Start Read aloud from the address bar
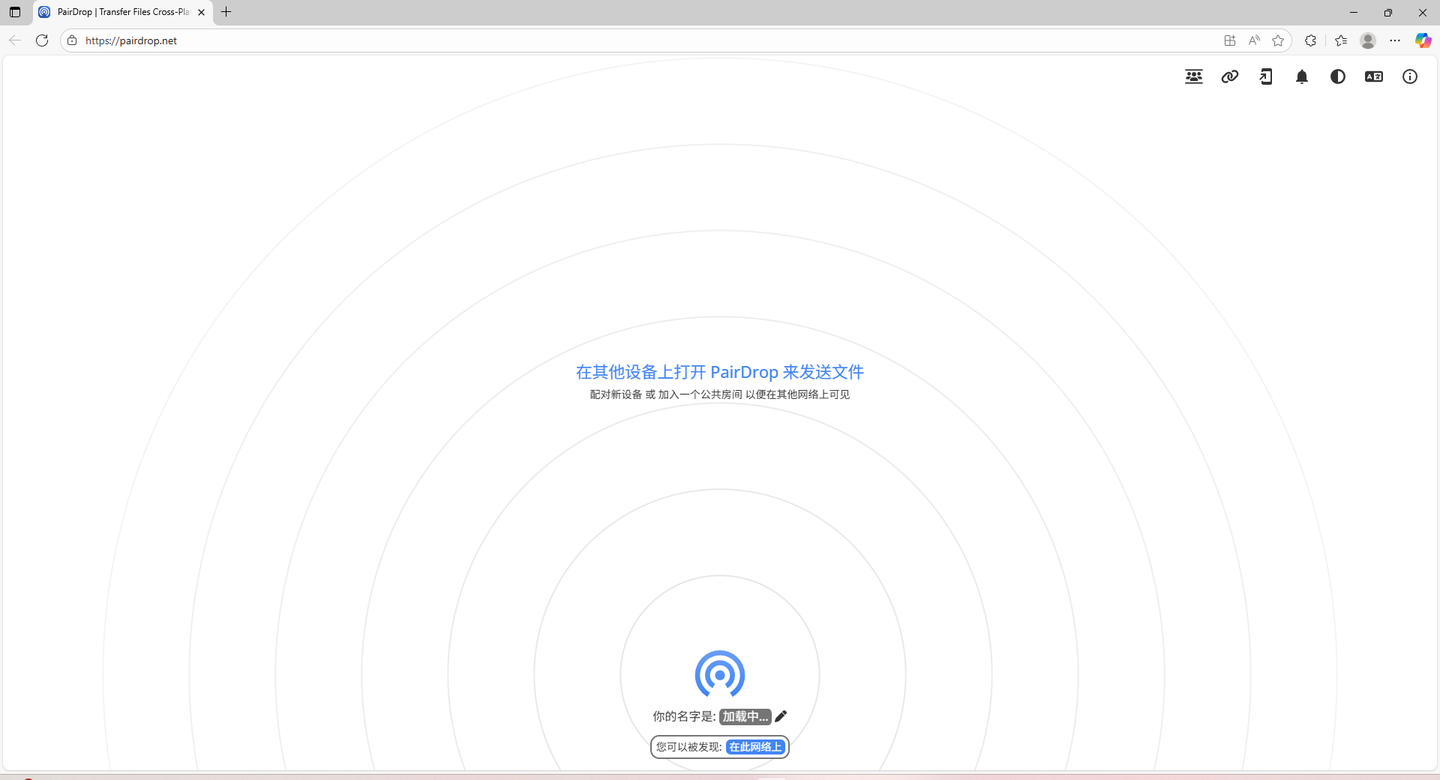Screen dimensions: 1440x780 click(x=1254, y=41)
